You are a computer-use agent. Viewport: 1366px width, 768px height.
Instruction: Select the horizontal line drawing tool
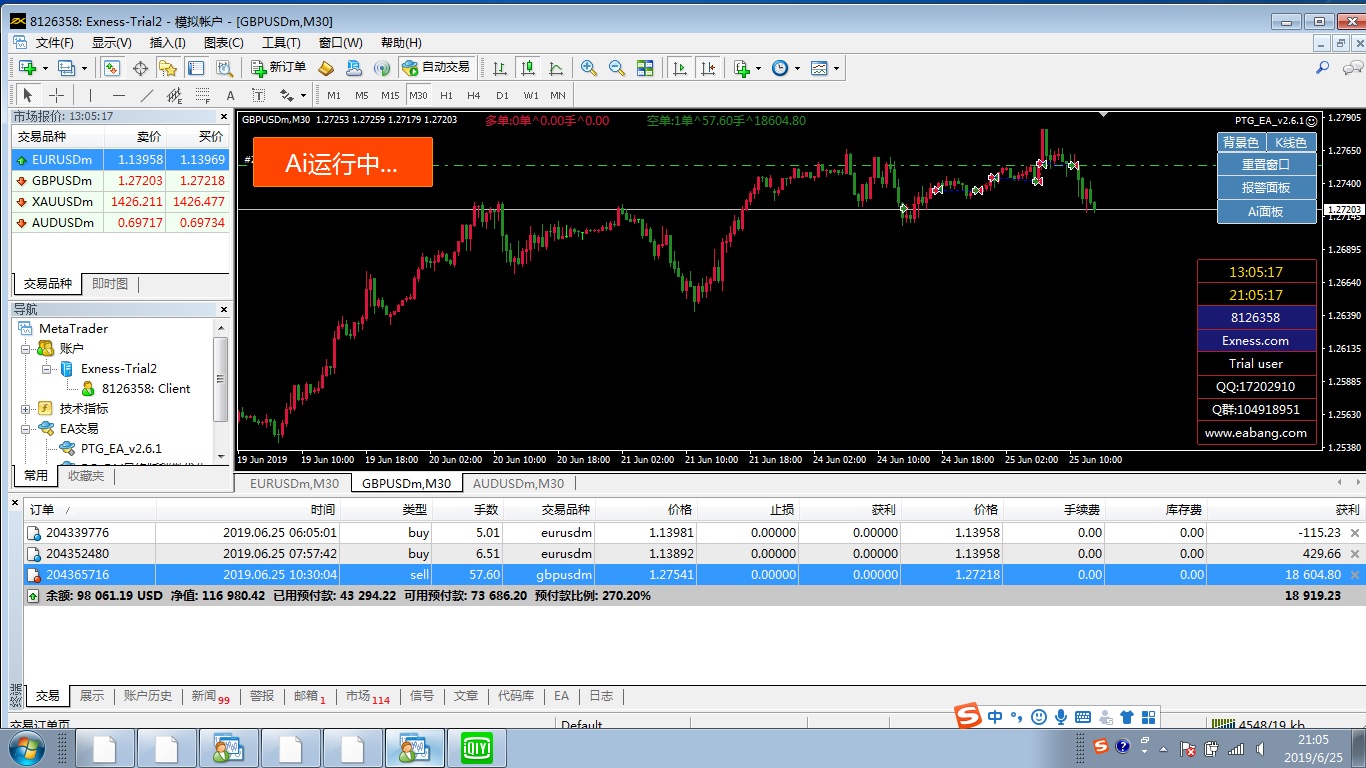pos(119,95)
